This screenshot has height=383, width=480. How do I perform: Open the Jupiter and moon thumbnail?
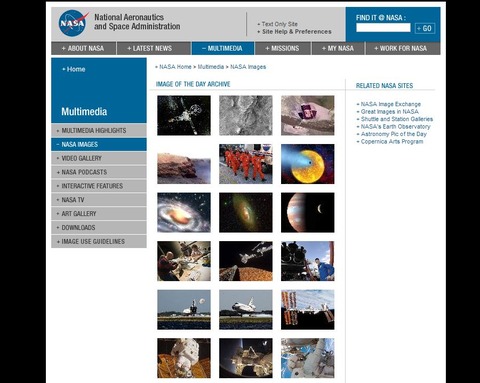point(308,212)
